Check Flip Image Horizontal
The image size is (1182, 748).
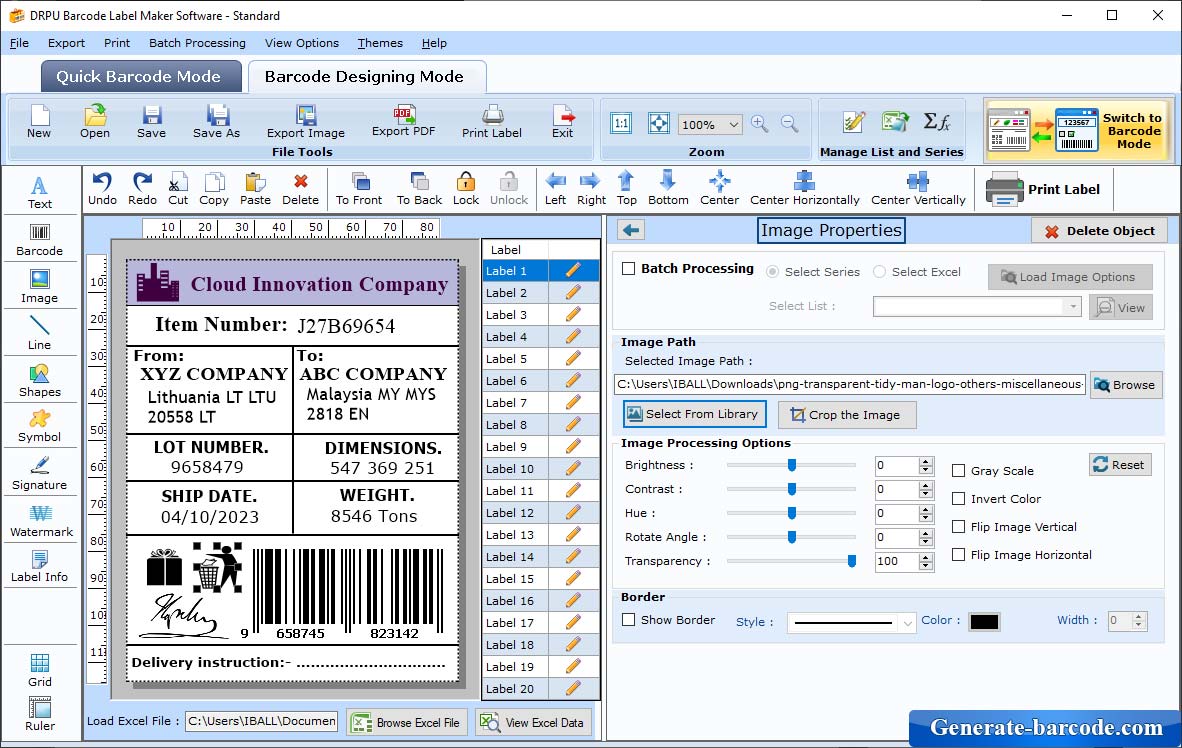pos(959,554)
